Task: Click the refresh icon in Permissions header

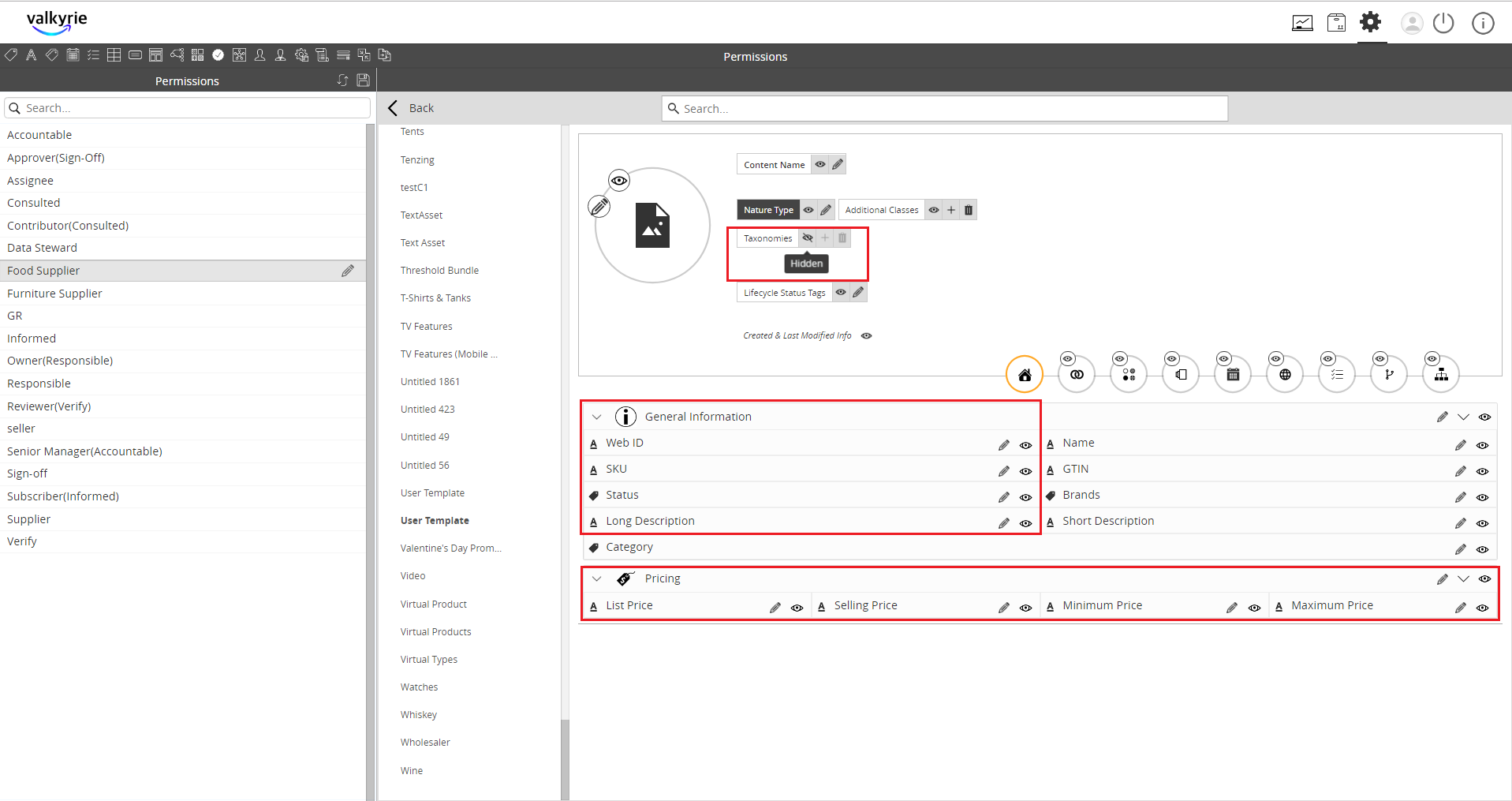Action: pyautogui.click(x=342, y=80)
